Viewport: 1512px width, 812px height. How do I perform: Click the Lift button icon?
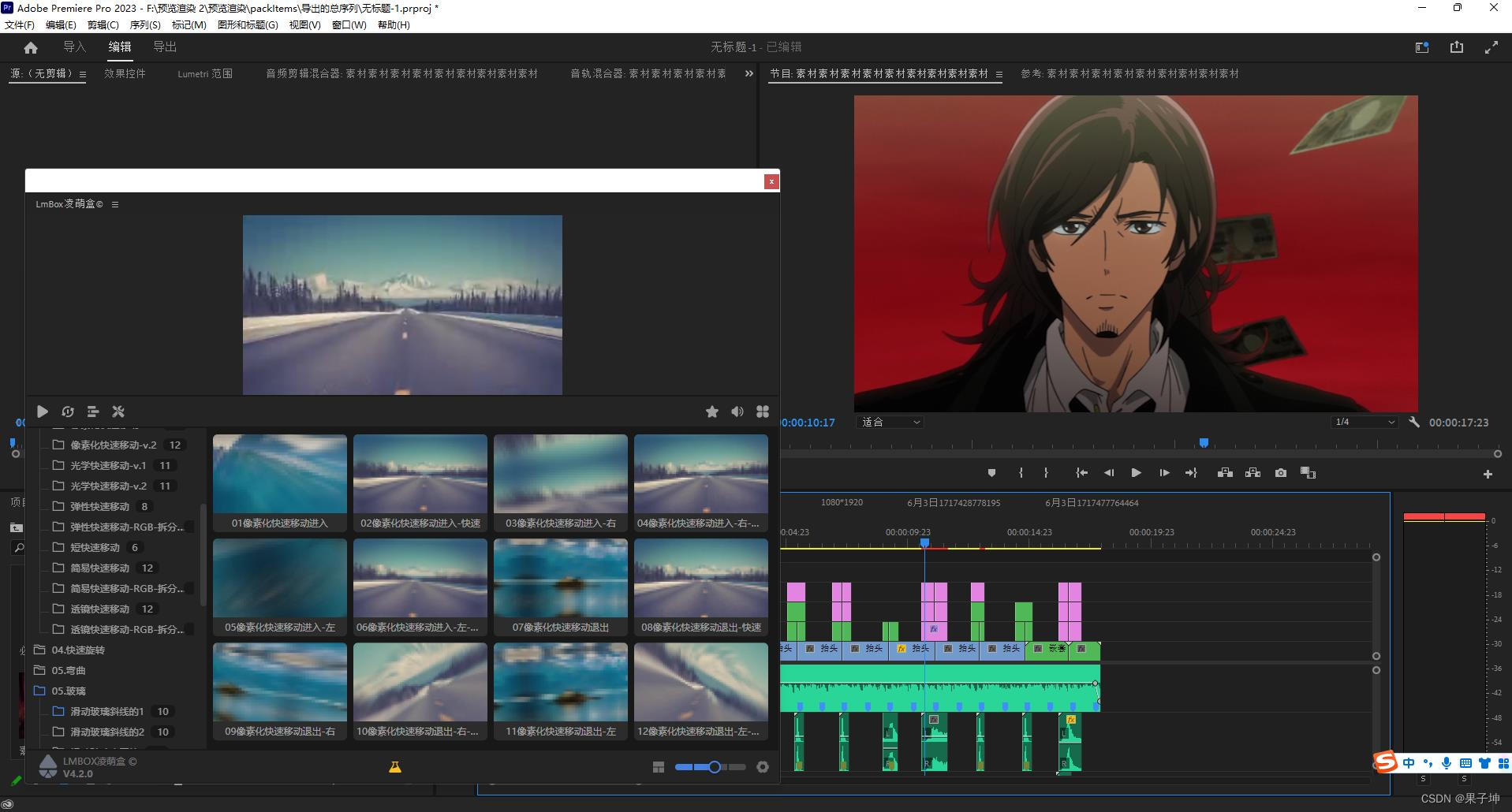pyautogui.click(x=1225, y=473)
